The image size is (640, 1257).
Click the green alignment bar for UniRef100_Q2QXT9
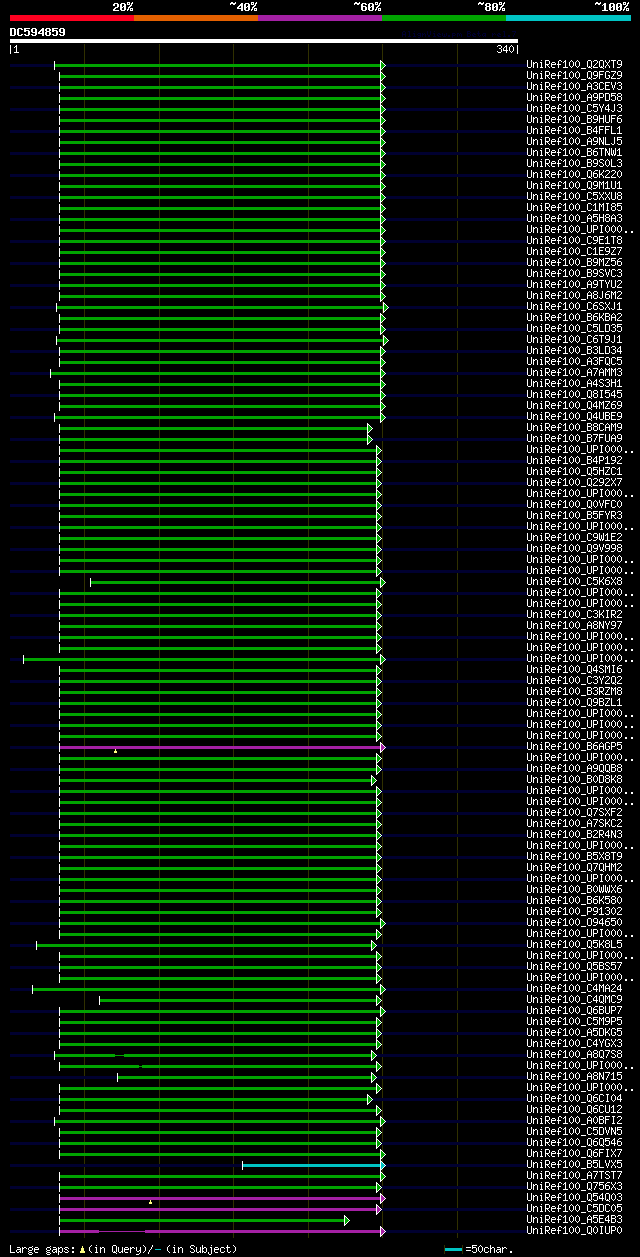[218, 64]
